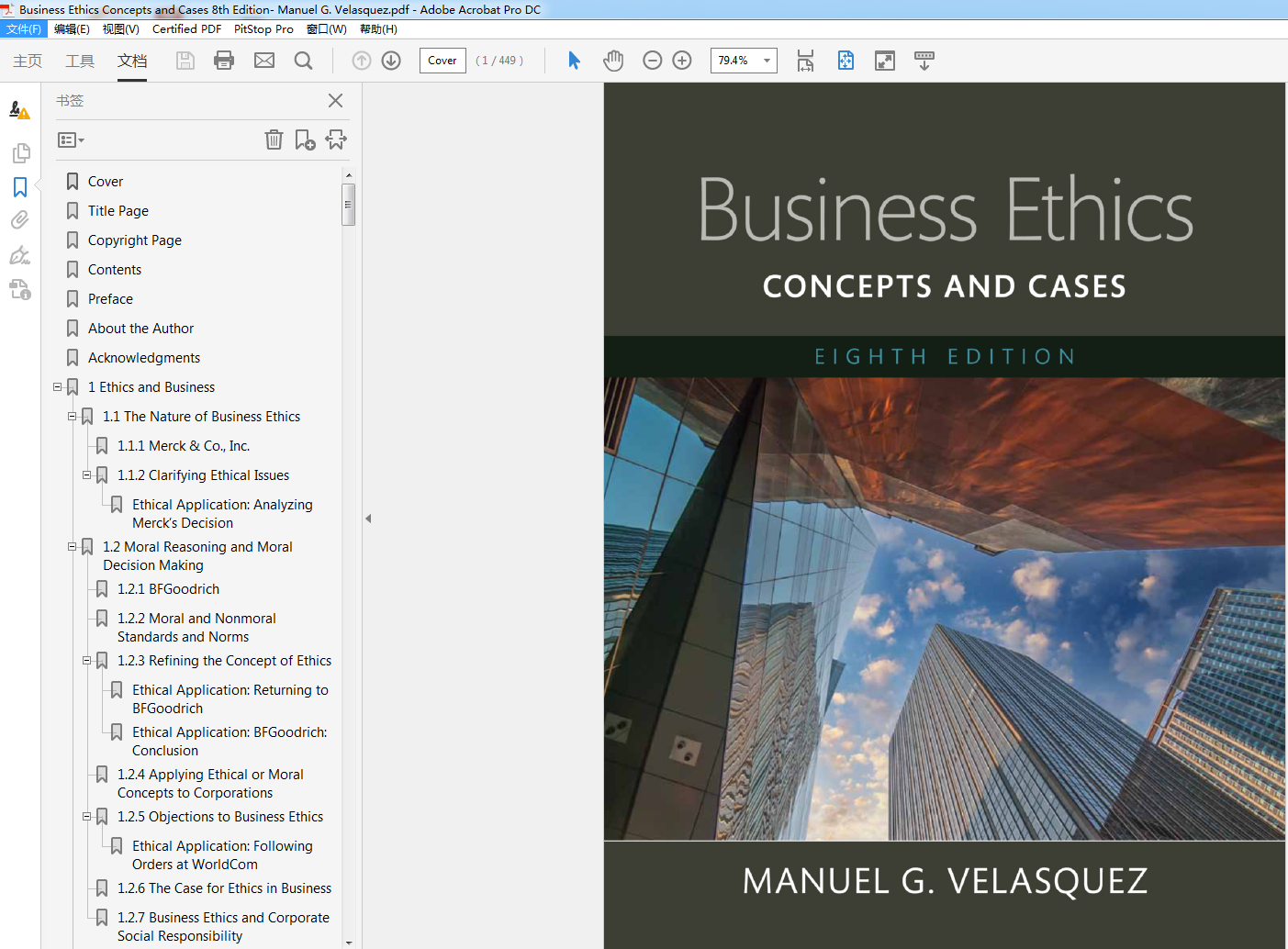Image resolution: width=1288 pixels, height=949 pixels.
Task: Select '1.2.1 BFGoodrich' bookmark
Action: click(168, 589)
